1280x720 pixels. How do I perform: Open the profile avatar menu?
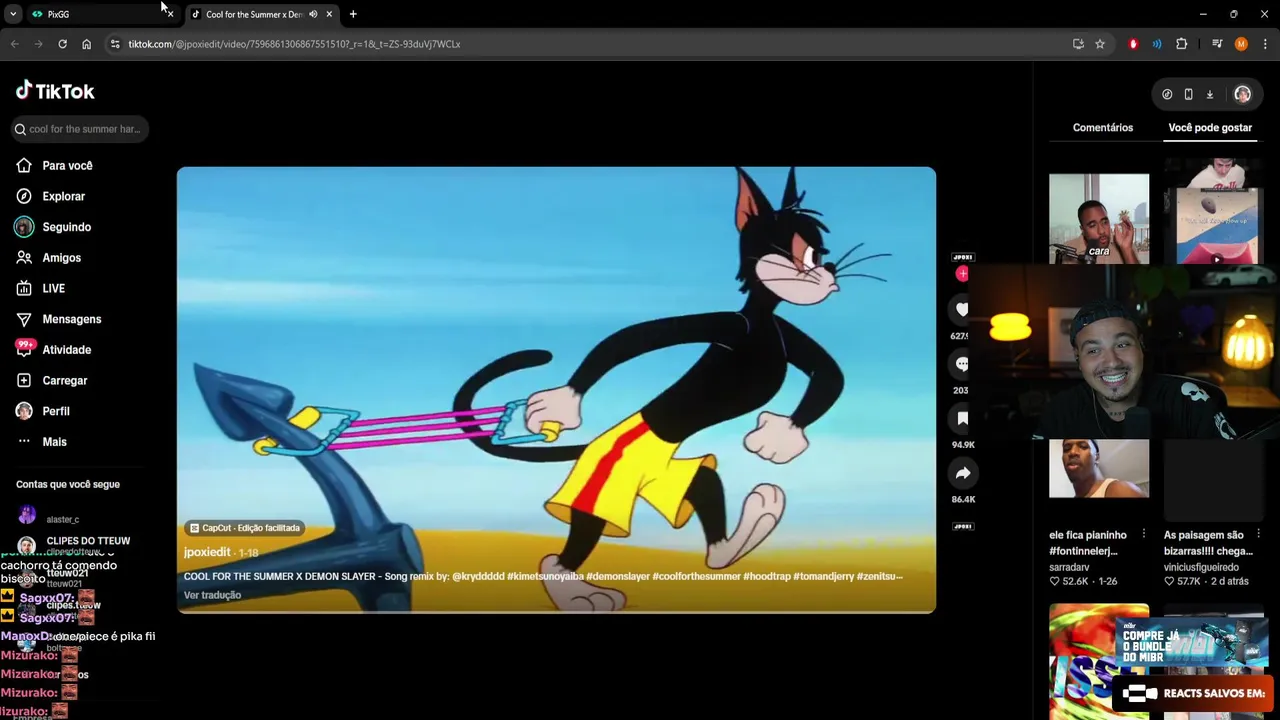coord(1242,94)
